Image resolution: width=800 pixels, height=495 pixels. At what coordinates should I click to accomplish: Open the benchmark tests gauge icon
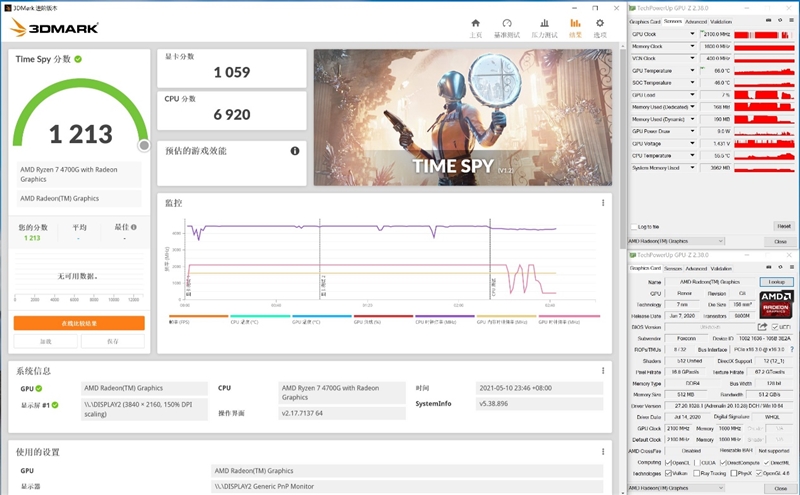point(507,25)
